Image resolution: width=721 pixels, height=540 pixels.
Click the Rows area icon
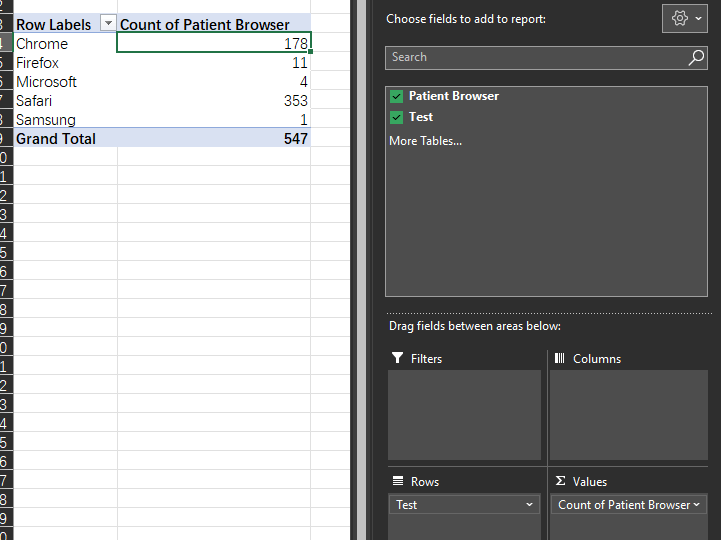coord(398,481)
